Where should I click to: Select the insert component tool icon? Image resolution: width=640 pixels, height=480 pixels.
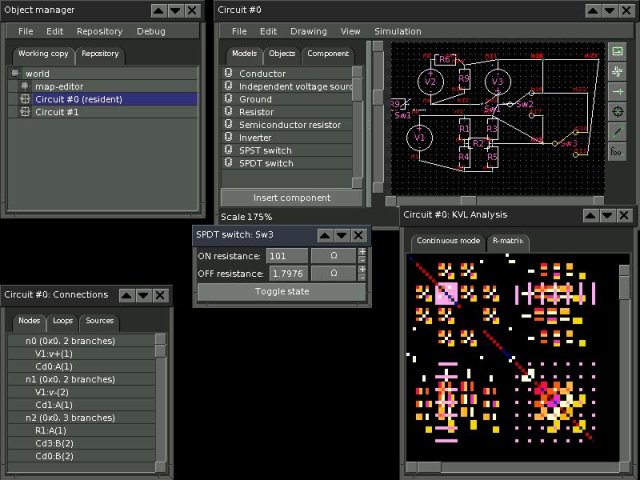tap(617, 72)
